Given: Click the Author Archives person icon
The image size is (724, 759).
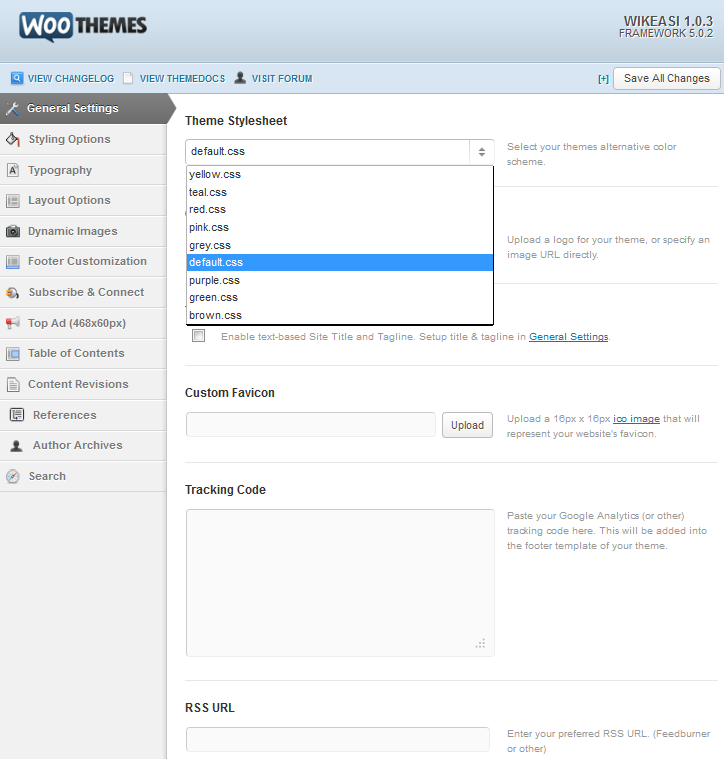Looking at the screenshot, I should (16, 445).
